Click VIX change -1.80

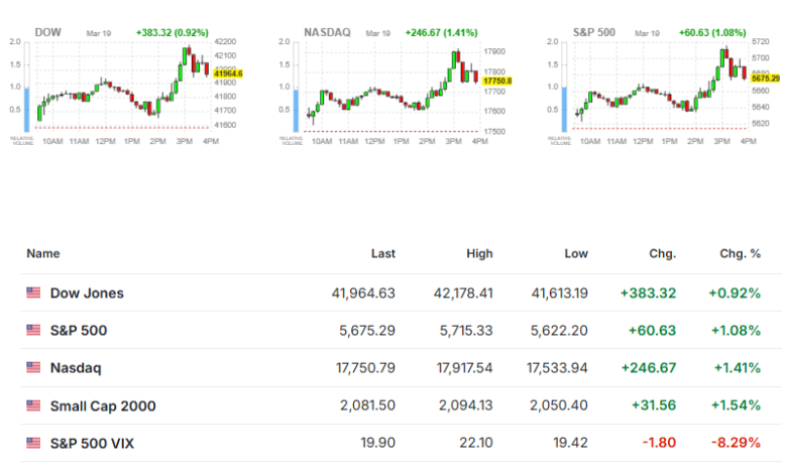(659, 443)
